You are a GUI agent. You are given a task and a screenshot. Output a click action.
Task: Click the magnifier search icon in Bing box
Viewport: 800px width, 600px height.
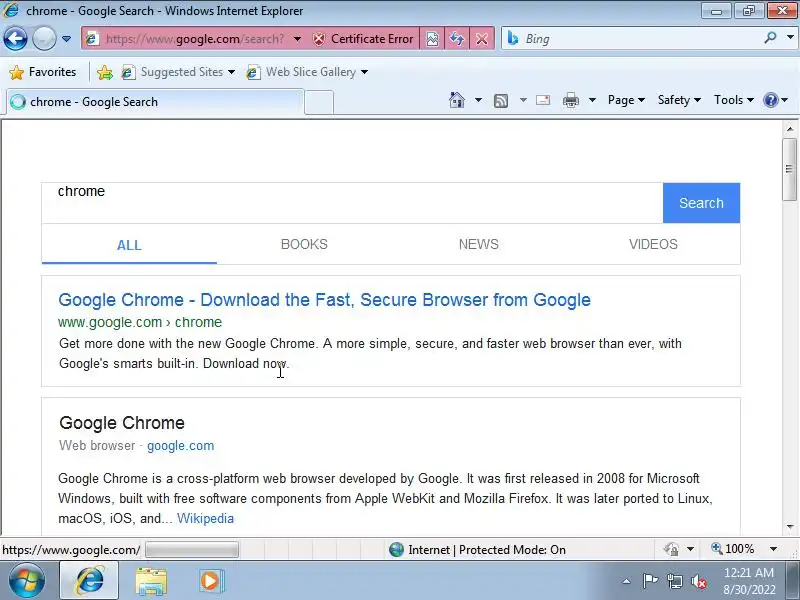[770, 38]
